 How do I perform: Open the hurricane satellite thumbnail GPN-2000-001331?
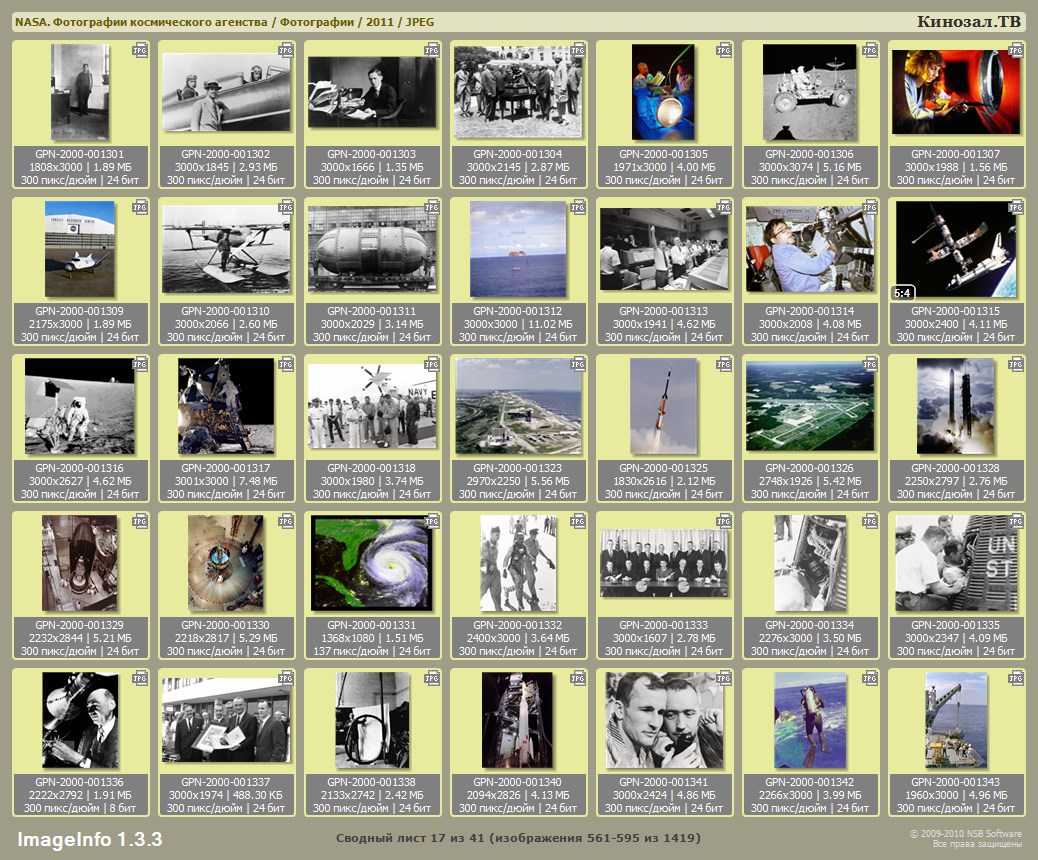point(371,563)
